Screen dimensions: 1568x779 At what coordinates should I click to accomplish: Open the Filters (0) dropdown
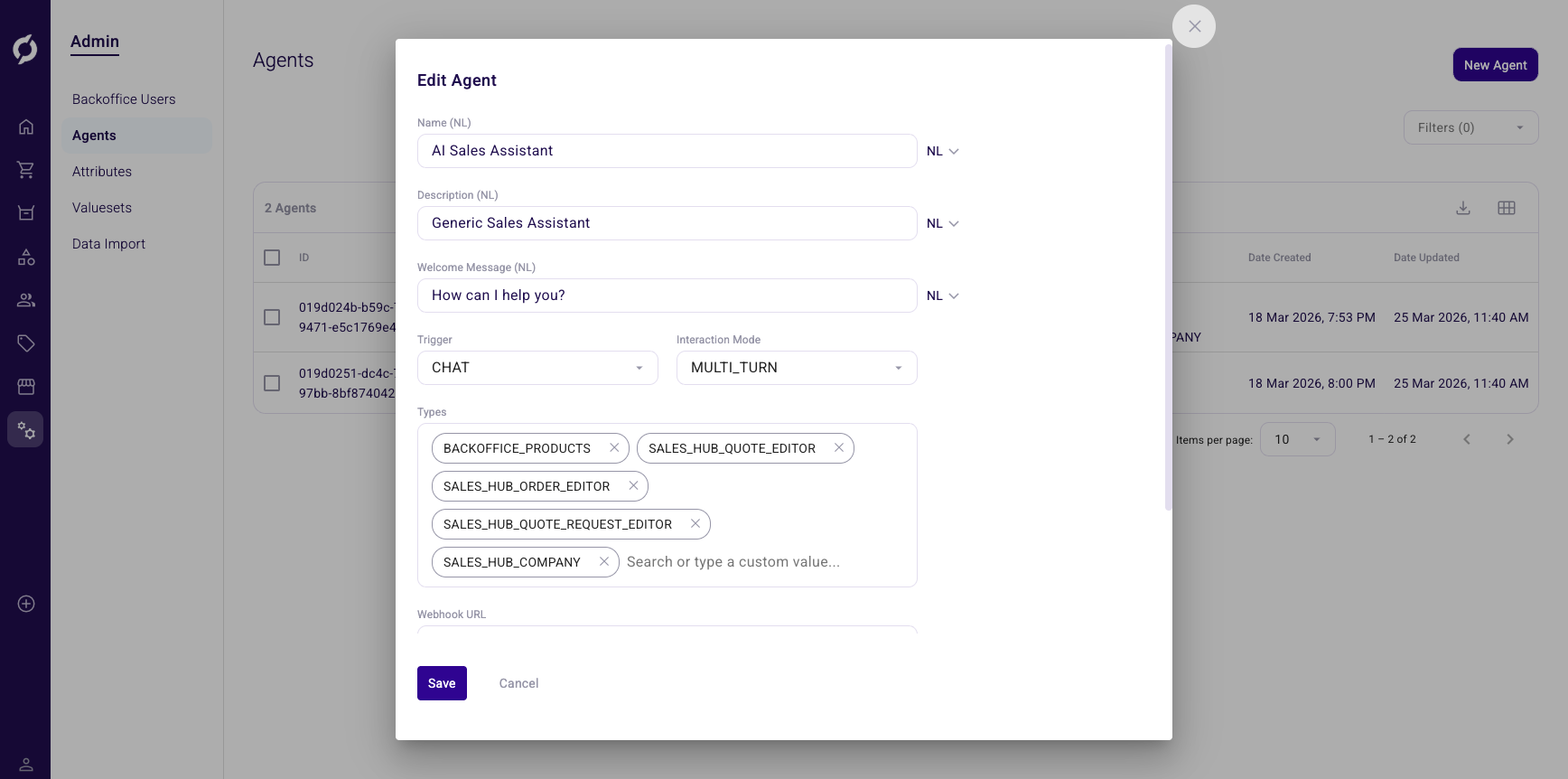click(x=1470, y=127)
